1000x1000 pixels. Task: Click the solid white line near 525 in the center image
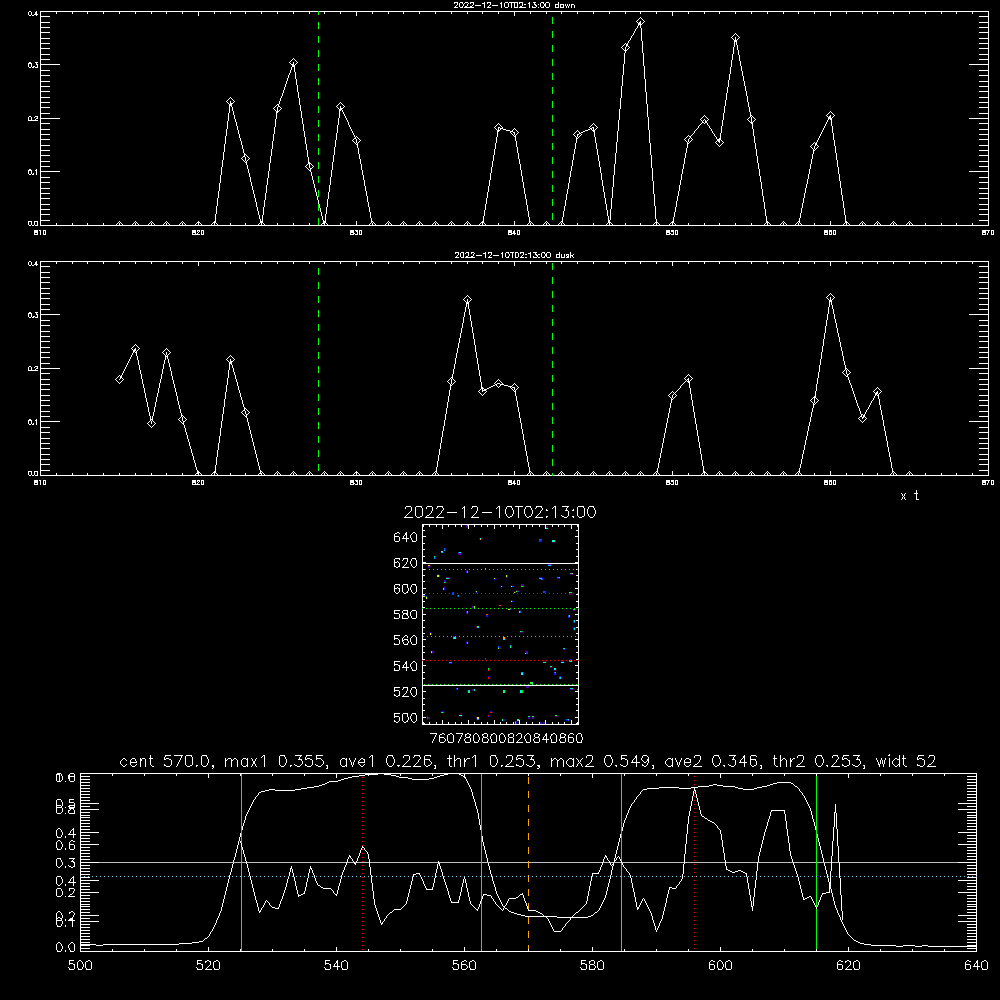pyautogui.click(x=500, y=685)
